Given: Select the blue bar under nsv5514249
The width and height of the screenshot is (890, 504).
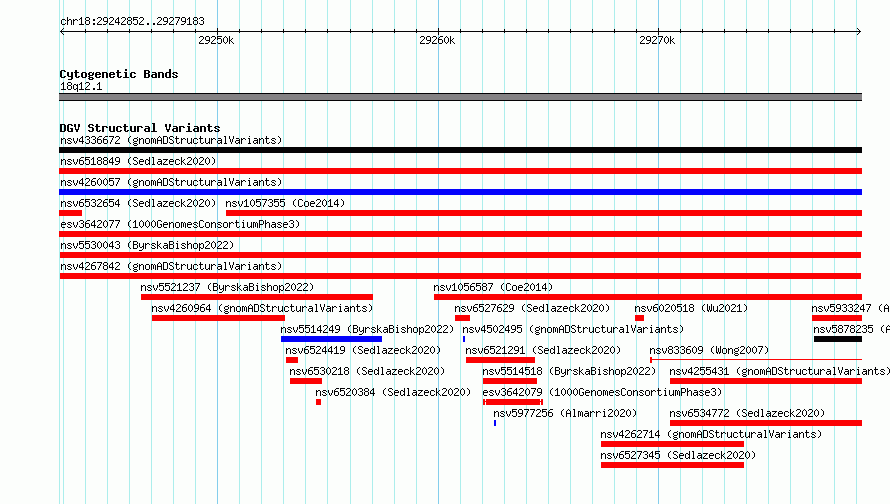Looking at the screenshot, I should click(331, 339).
